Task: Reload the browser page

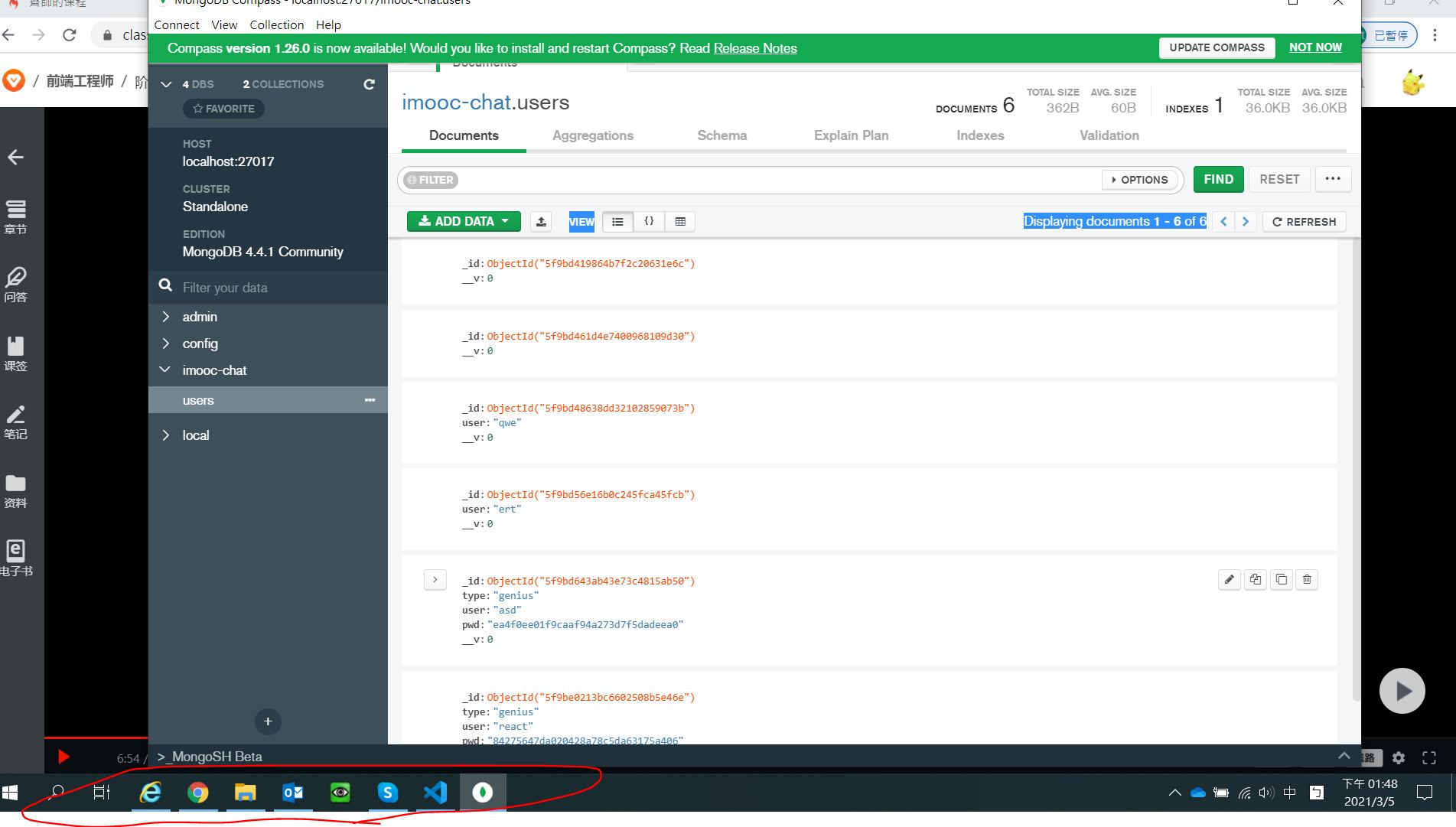Action: click(x=70, y=35)
